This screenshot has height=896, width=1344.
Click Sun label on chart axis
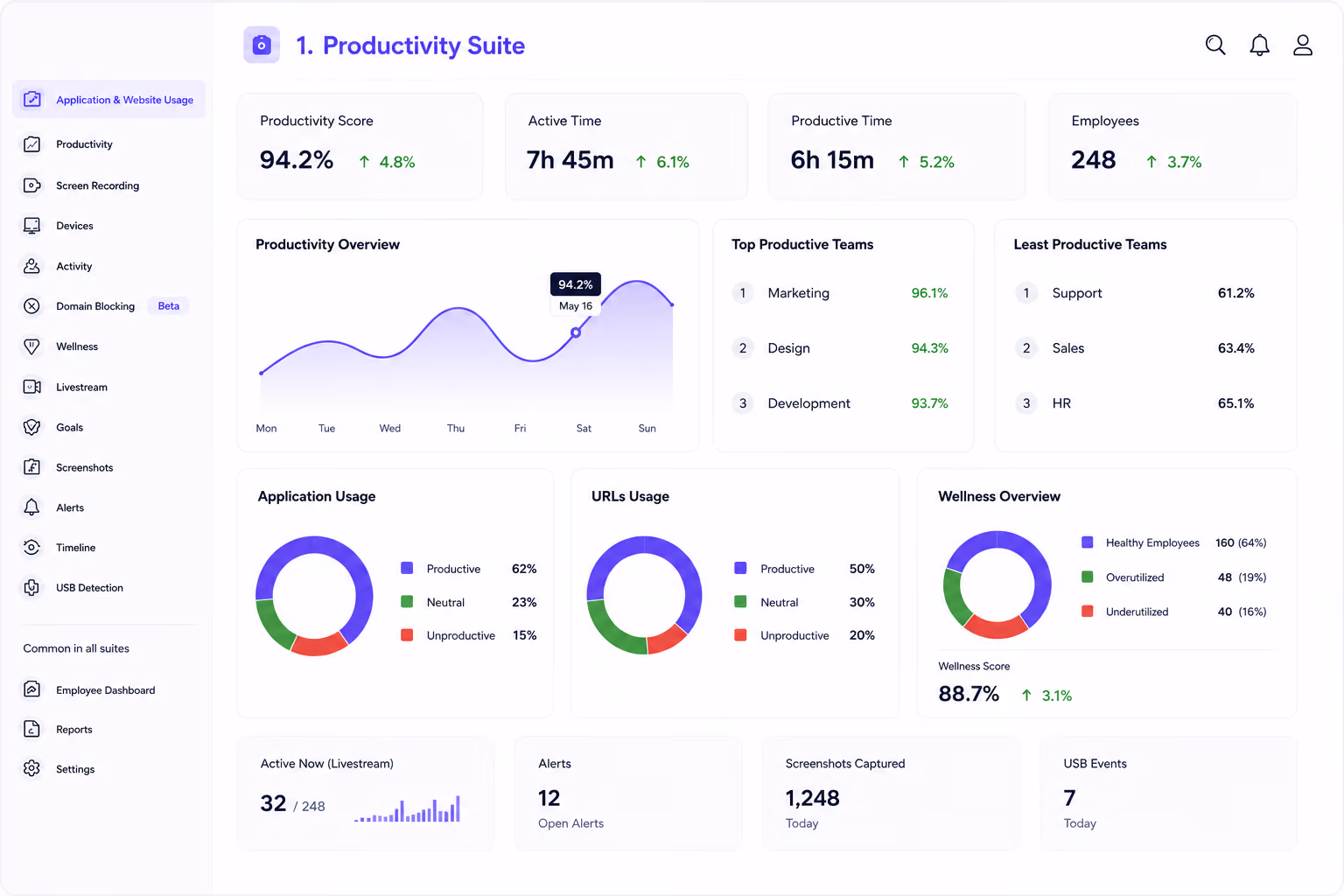[647, 428]
